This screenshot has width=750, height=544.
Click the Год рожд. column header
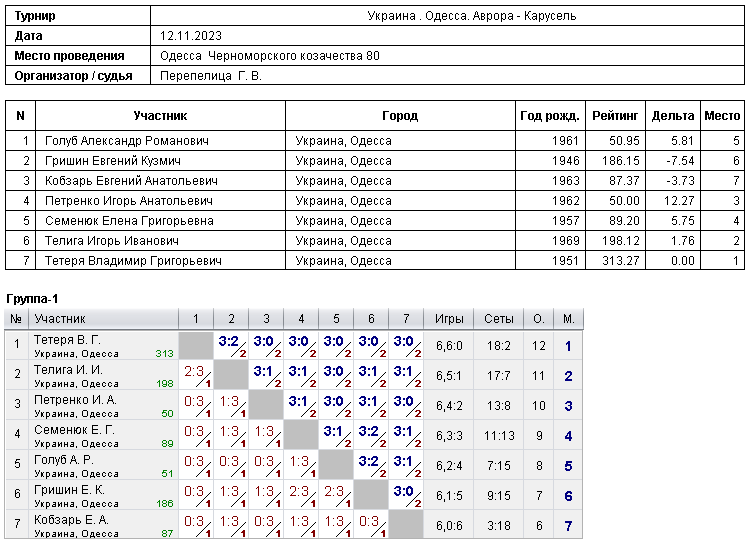pyautogui.click(x=550, y=115)
